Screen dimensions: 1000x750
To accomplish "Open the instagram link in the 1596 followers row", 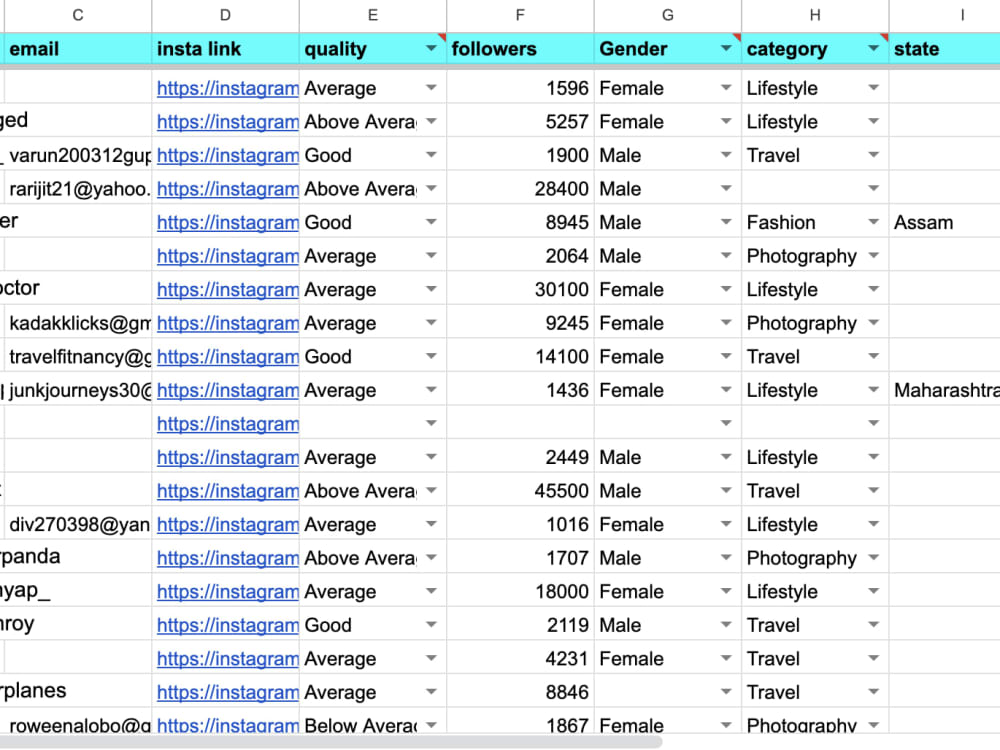I will click(228, 88).
